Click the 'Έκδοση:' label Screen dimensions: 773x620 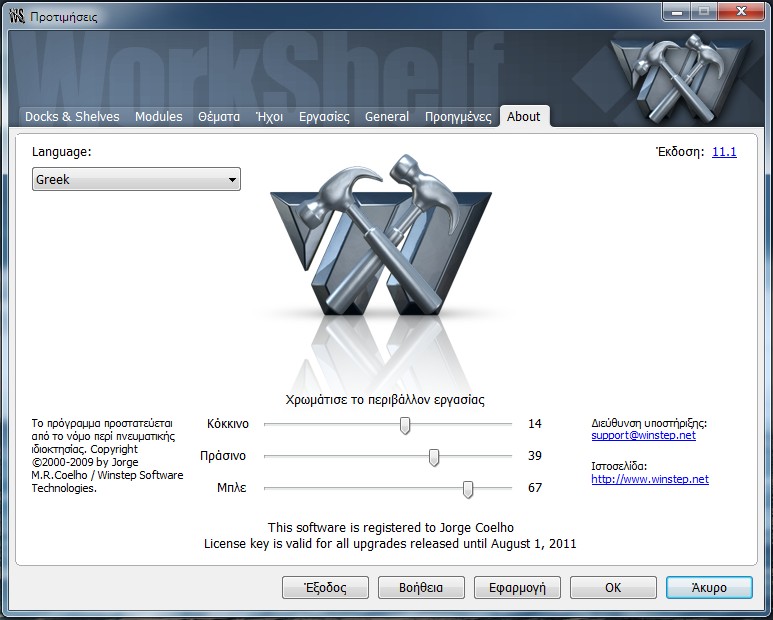point(680,152)
